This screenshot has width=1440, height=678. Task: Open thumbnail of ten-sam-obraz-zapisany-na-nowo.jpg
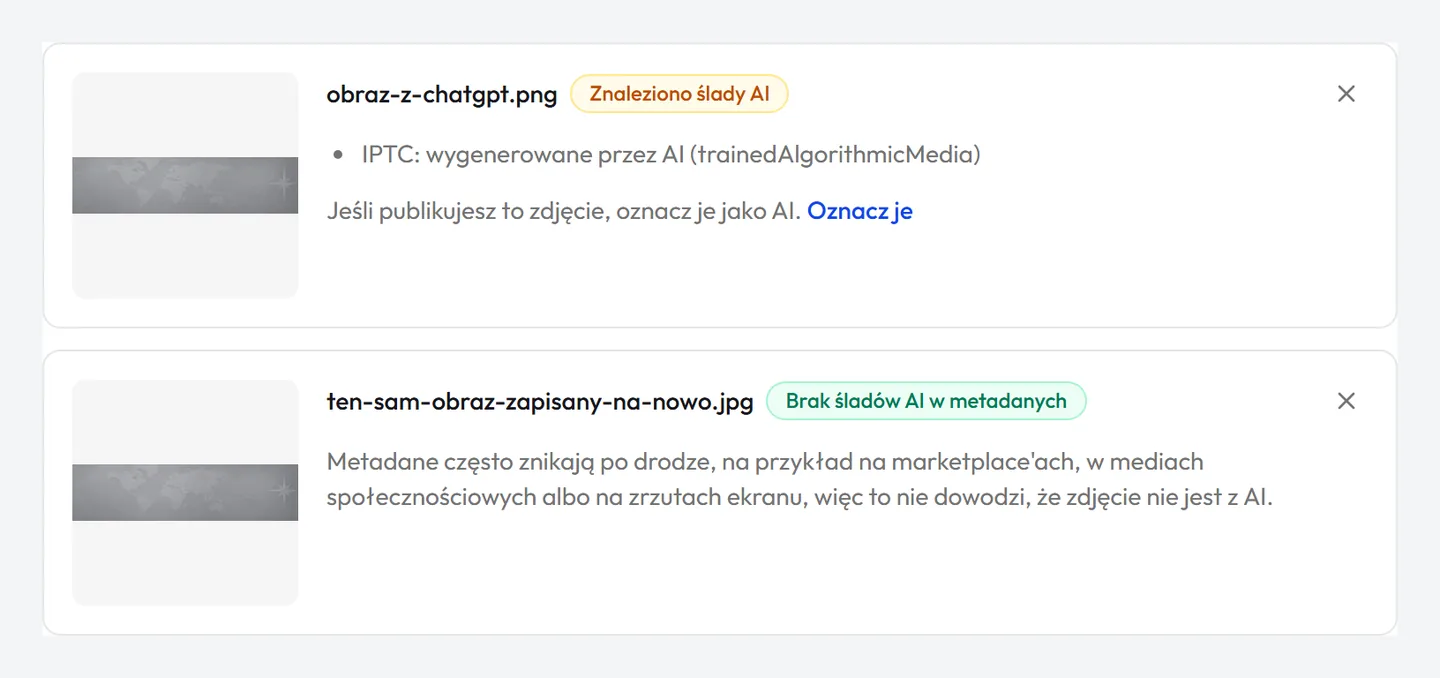point(185,492)
